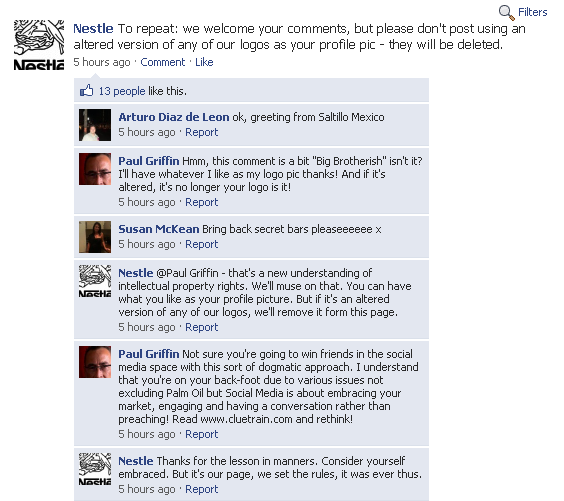Report Paul Griffin's dogmatic approach comment
564x501 pixels.
[x=201, y=434]
